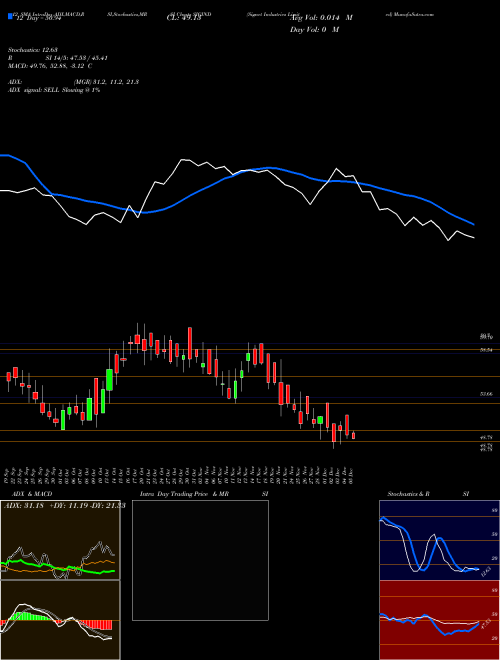This screenshot has height=660, width=500.
Task: Click the green histogram bars in MACD panel
Action: click(x=29, y=616)
